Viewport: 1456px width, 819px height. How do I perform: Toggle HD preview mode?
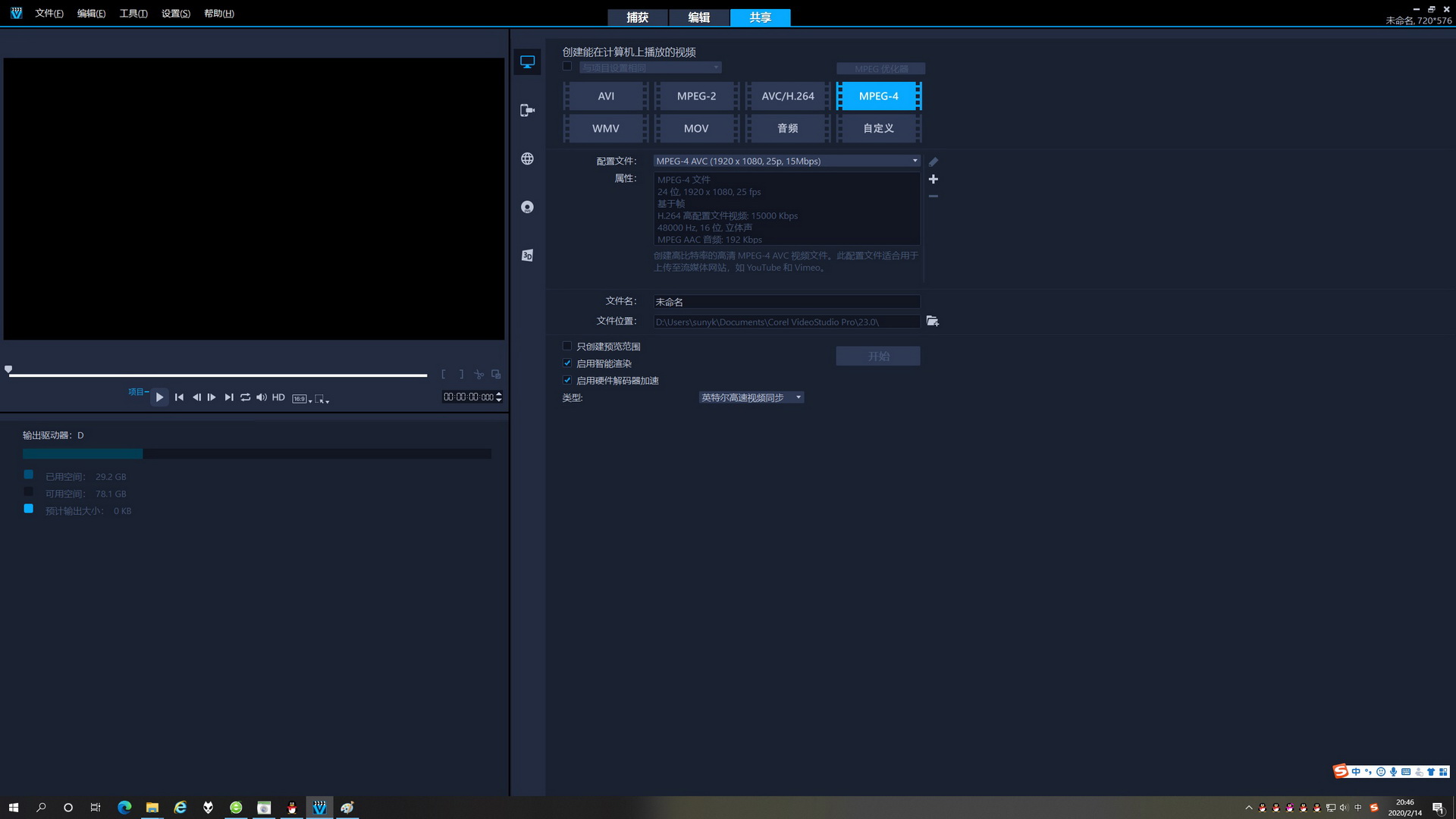278,397
